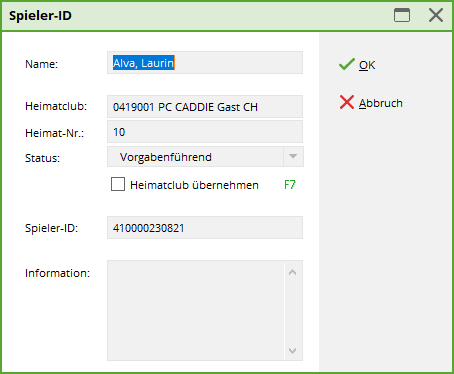Image resolution: width=454 pixels, height=374 pixels.
Task: Click the Name field with Alva, Laurin
Action: point(205,63)
